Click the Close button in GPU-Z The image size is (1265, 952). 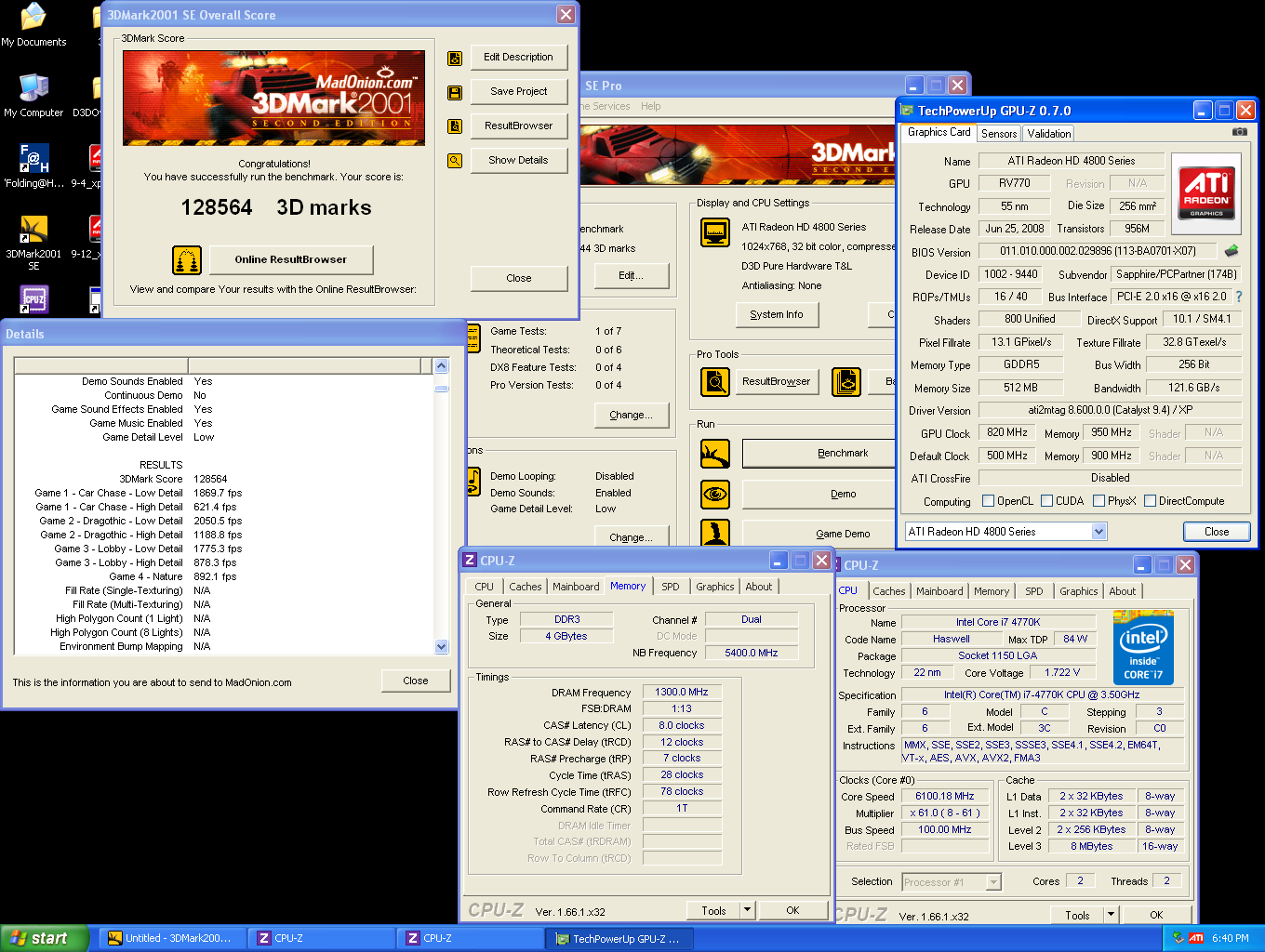[1216, 532]
